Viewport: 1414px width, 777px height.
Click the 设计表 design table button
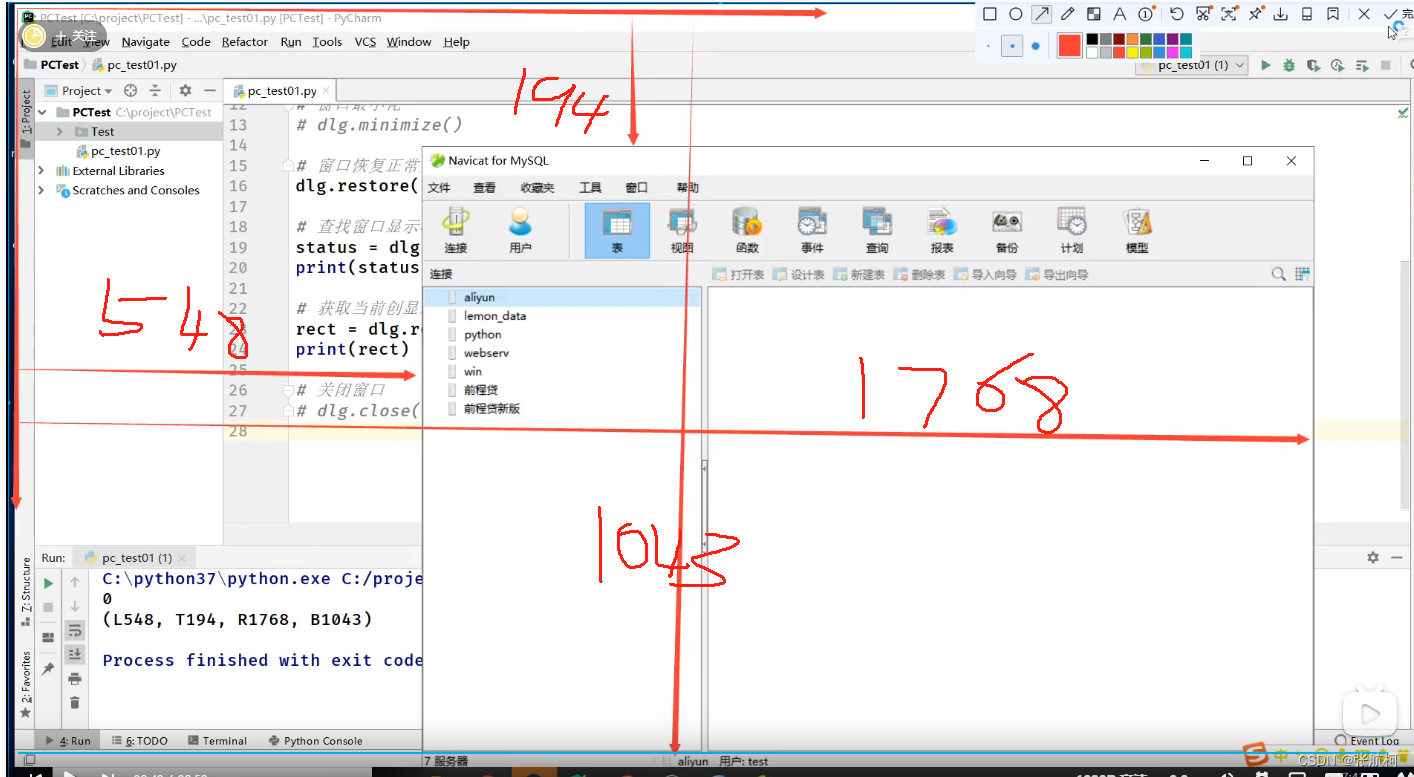point(800,275)
